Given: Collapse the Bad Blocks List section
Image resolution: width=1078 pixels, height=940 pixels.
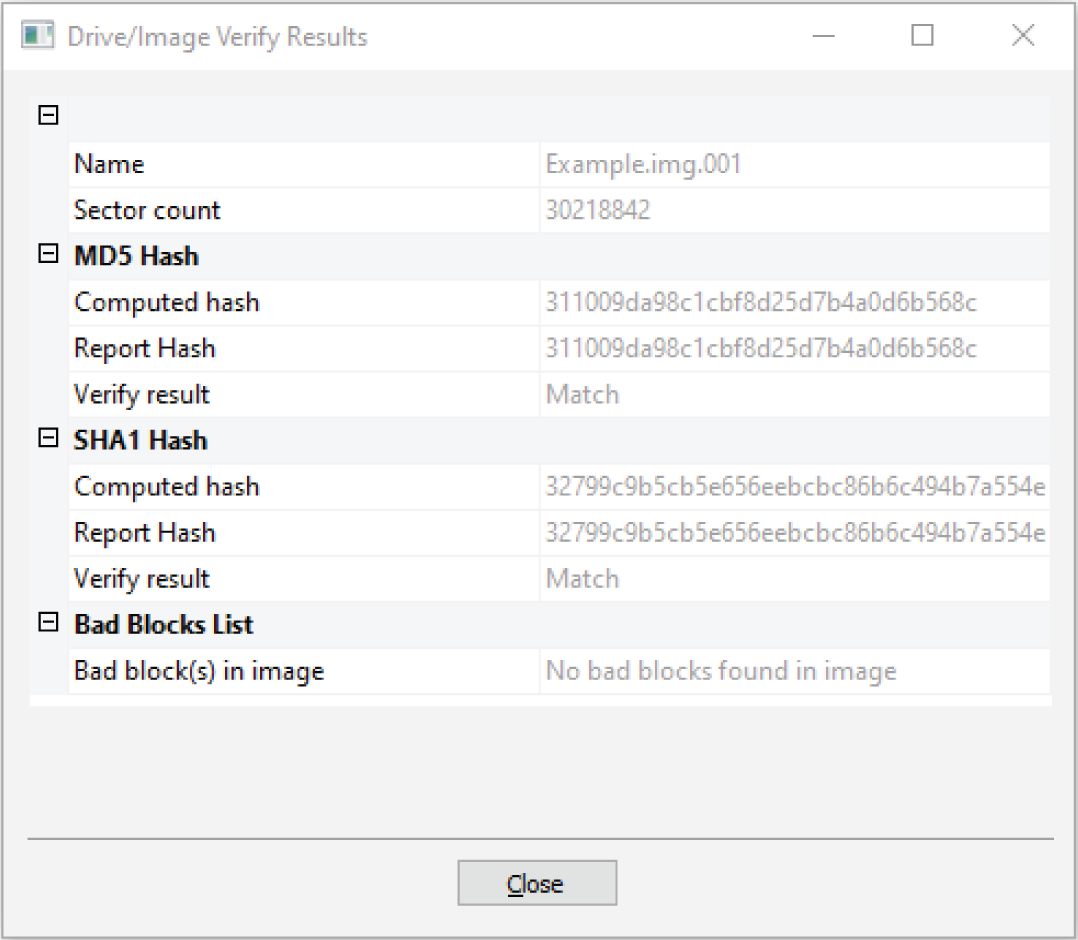Looking at the screenshot, I should 48,622.
